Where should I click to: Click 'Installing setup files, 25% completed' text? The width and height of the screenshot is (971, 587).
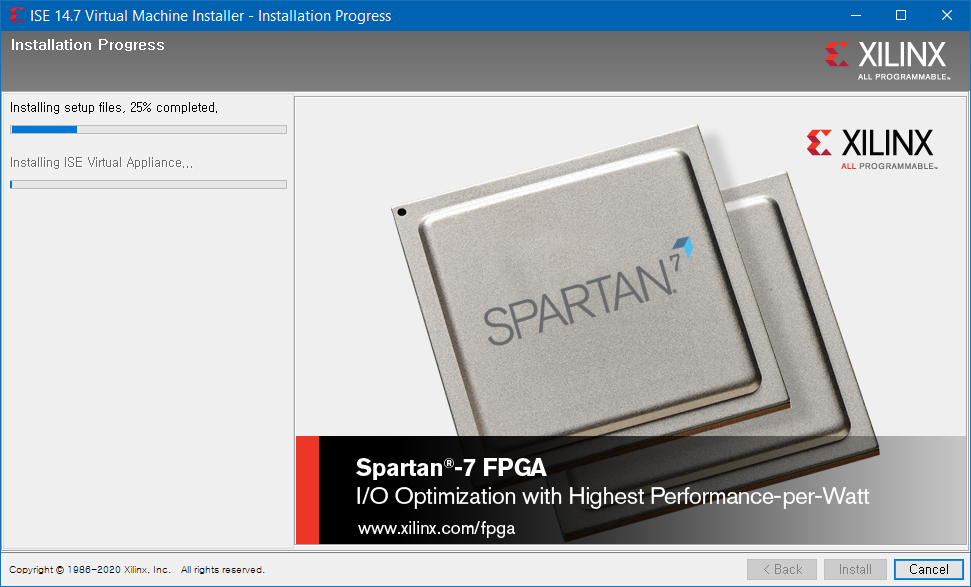(x=114, y=108)
